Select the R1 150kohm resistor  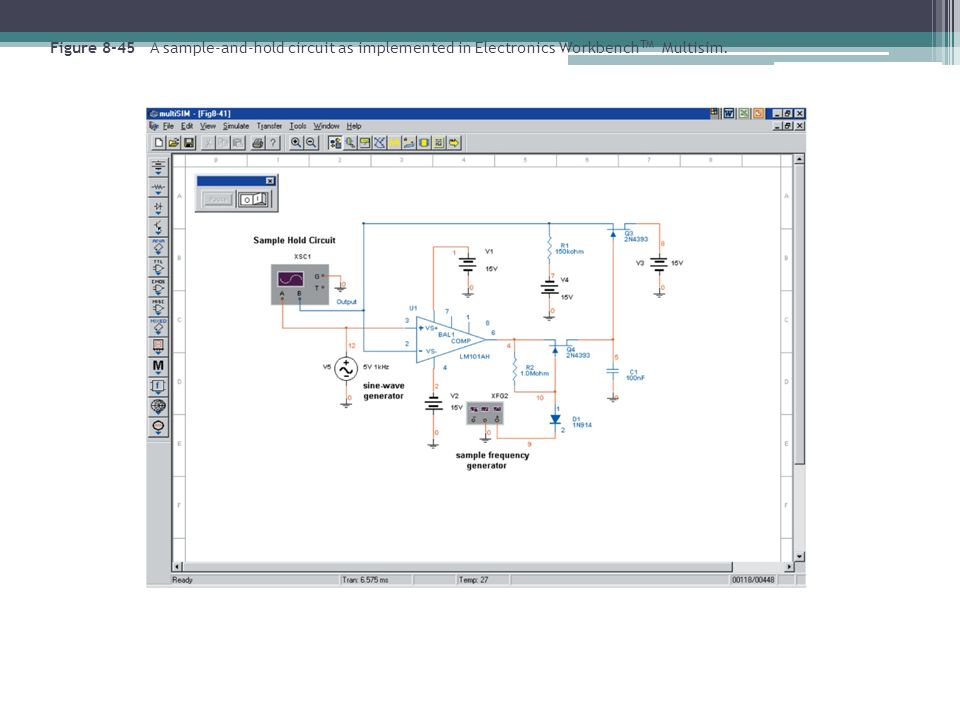[x=549, y=249]
